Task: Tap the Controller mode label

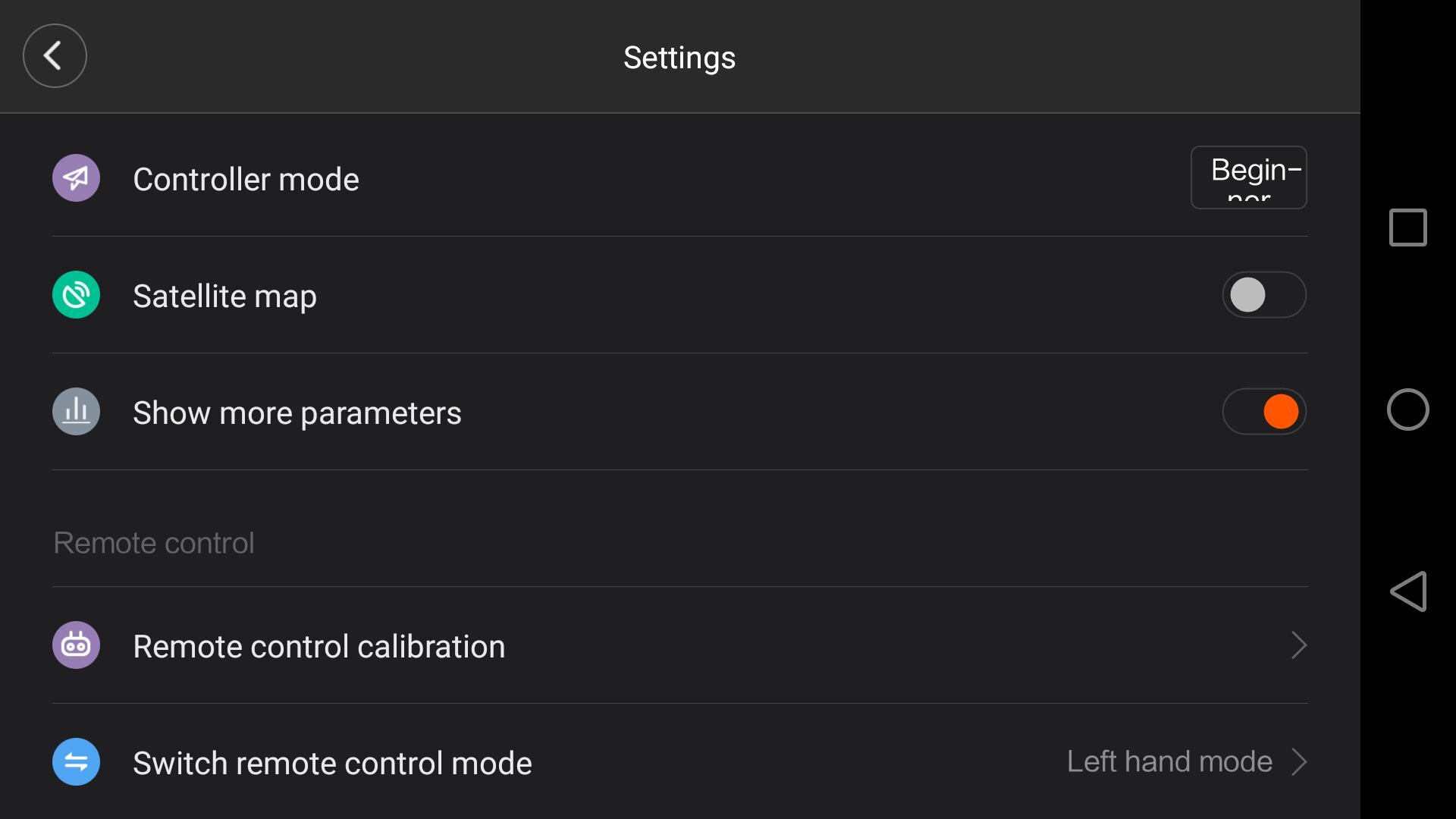Action: (x=246, y=180)
